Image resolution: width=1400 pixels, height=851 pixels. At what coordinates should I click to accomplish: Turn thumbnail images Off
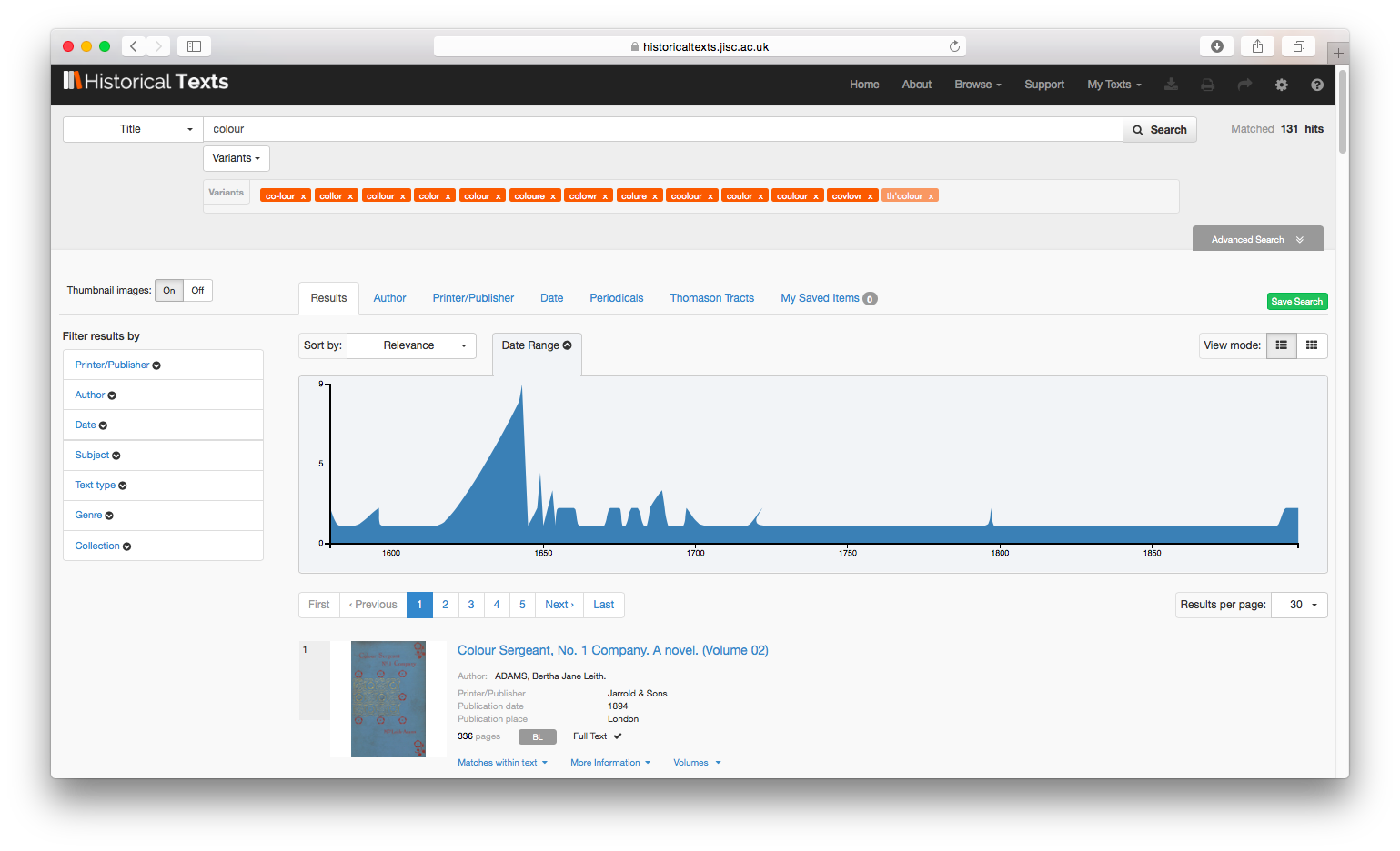click(197, 291)
